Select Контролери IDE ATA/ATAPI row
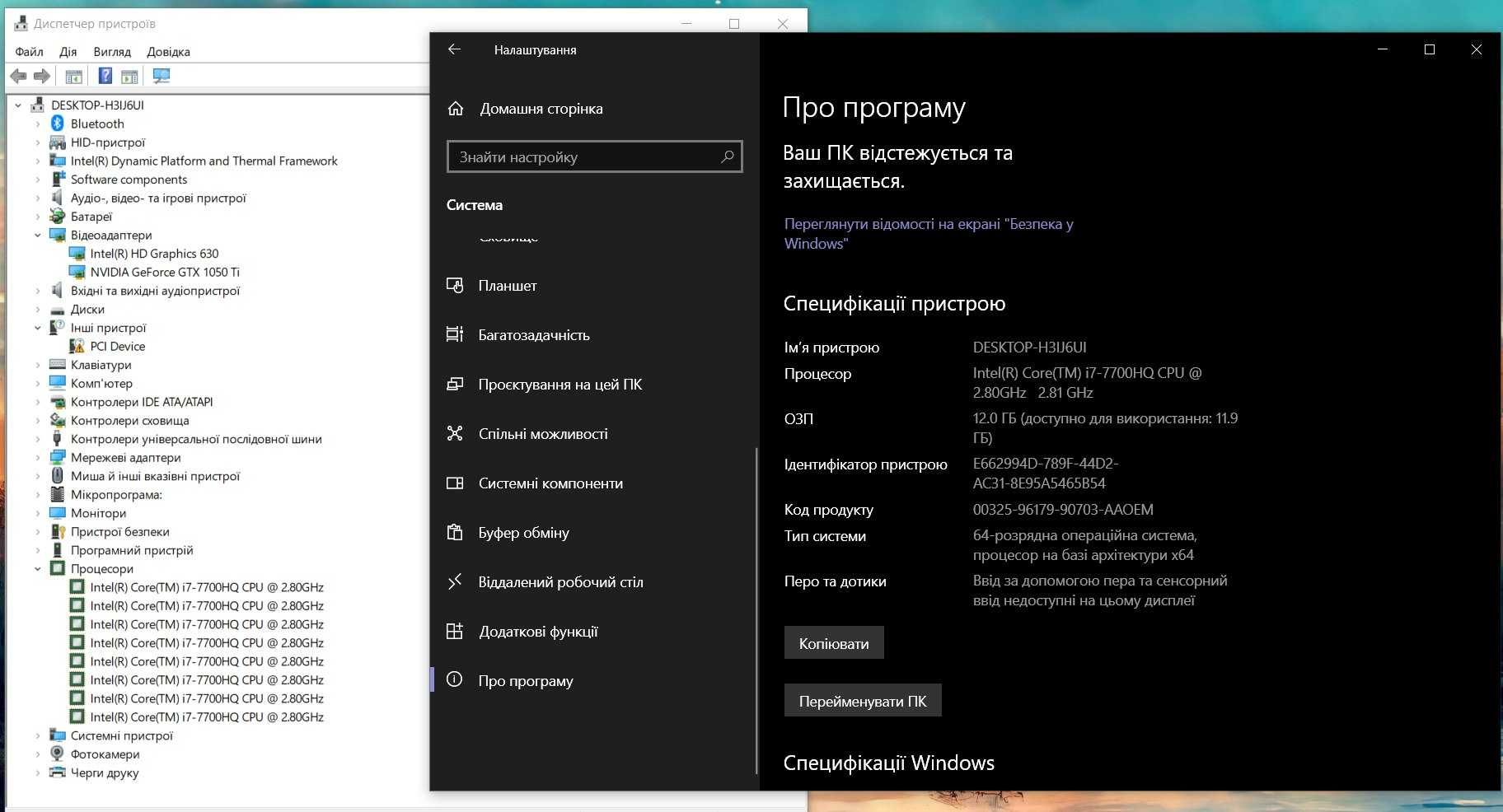Viewport: 1503px width, 812px height. point(142,402)
